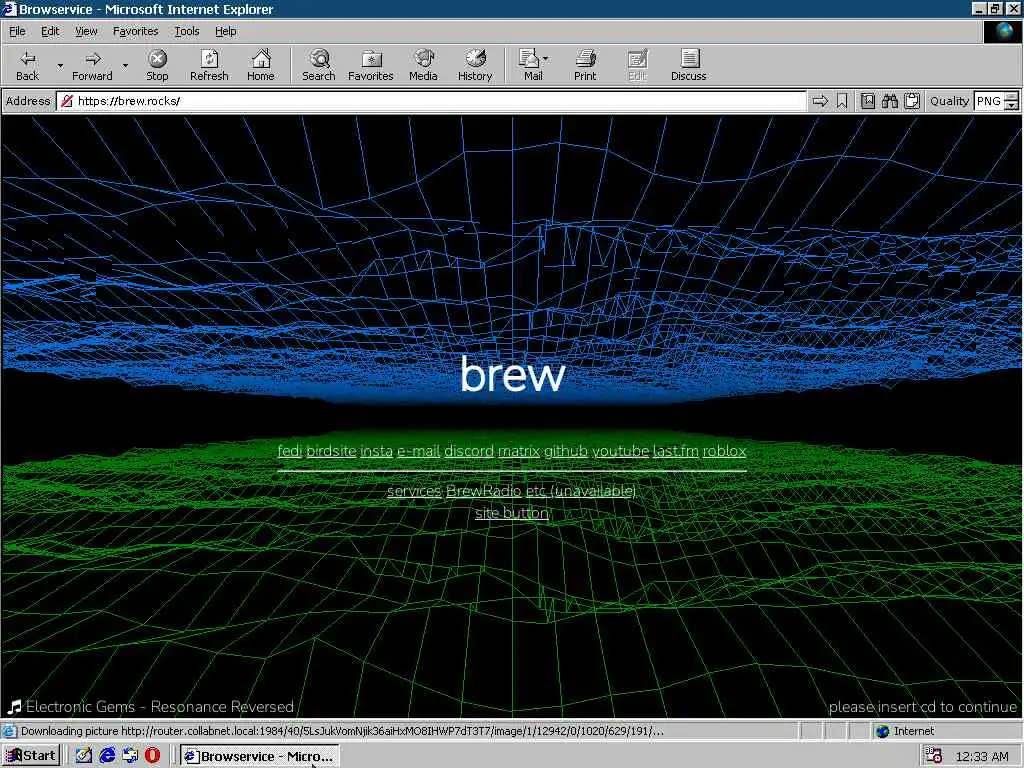Open the roblox link
The width and height of the screenshot is (1024, 768).
click(724, 451)
